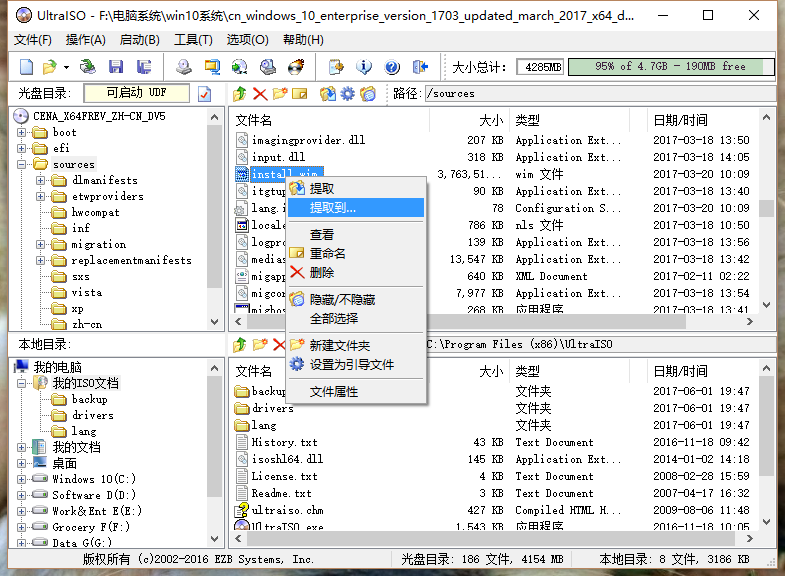
Task: Click the disc panel New Folder icon
Action: pyautogui.click(x=280, y=93)
